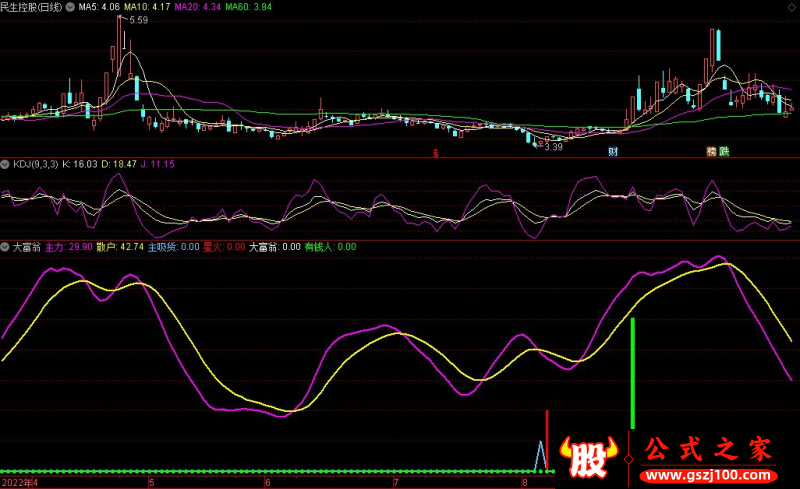Click the green '跌' event marker
Image resolution: width=800 pixels, height=489 pixels.
pos(724,152)
